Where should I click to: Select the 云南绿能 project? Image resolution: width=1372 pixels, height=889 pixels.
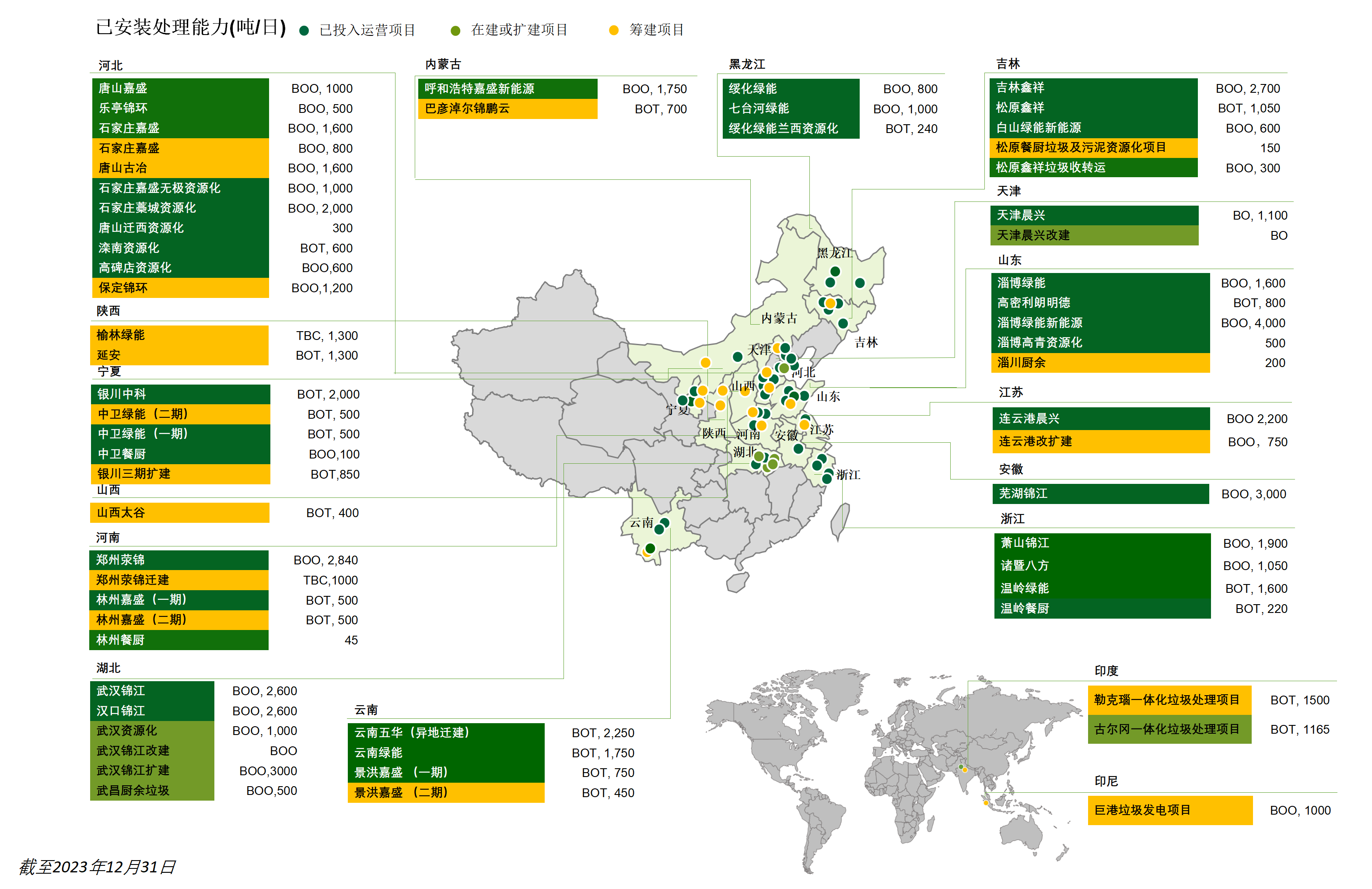click(x=446, y=753)
